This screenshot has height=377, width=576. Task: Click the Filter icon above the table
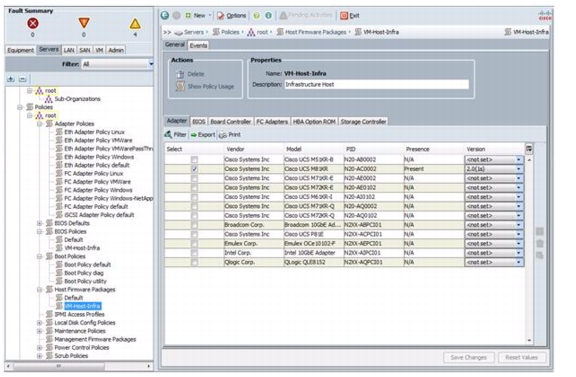point(168,134)
